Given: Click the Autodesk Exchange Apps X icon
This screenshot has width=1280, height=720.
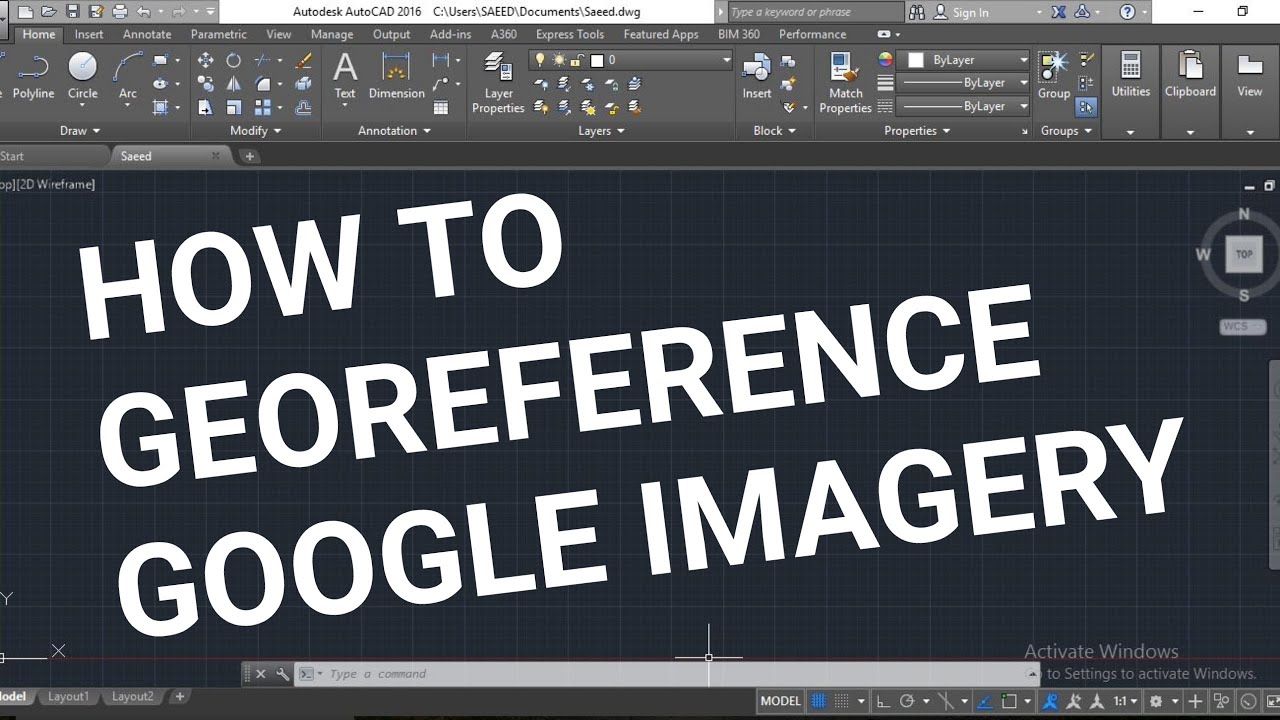Looking at the screenshot, I should click(1059, 12).
